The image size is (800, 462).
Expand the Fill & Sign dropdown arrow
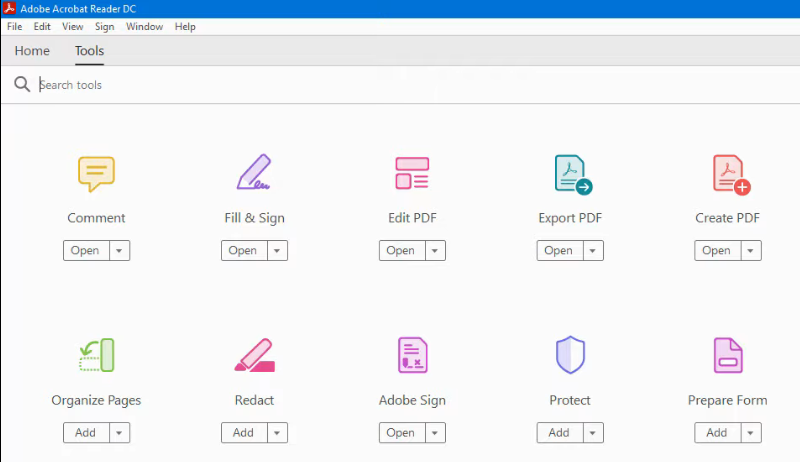pyautogui.click(x=277, y=250)
